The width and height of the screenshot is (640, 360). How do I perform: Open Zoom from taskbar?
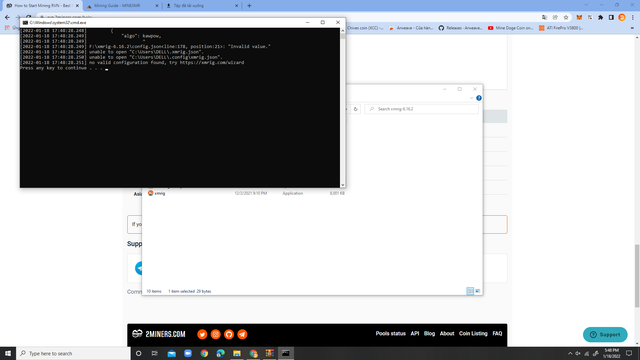[188, 353]
